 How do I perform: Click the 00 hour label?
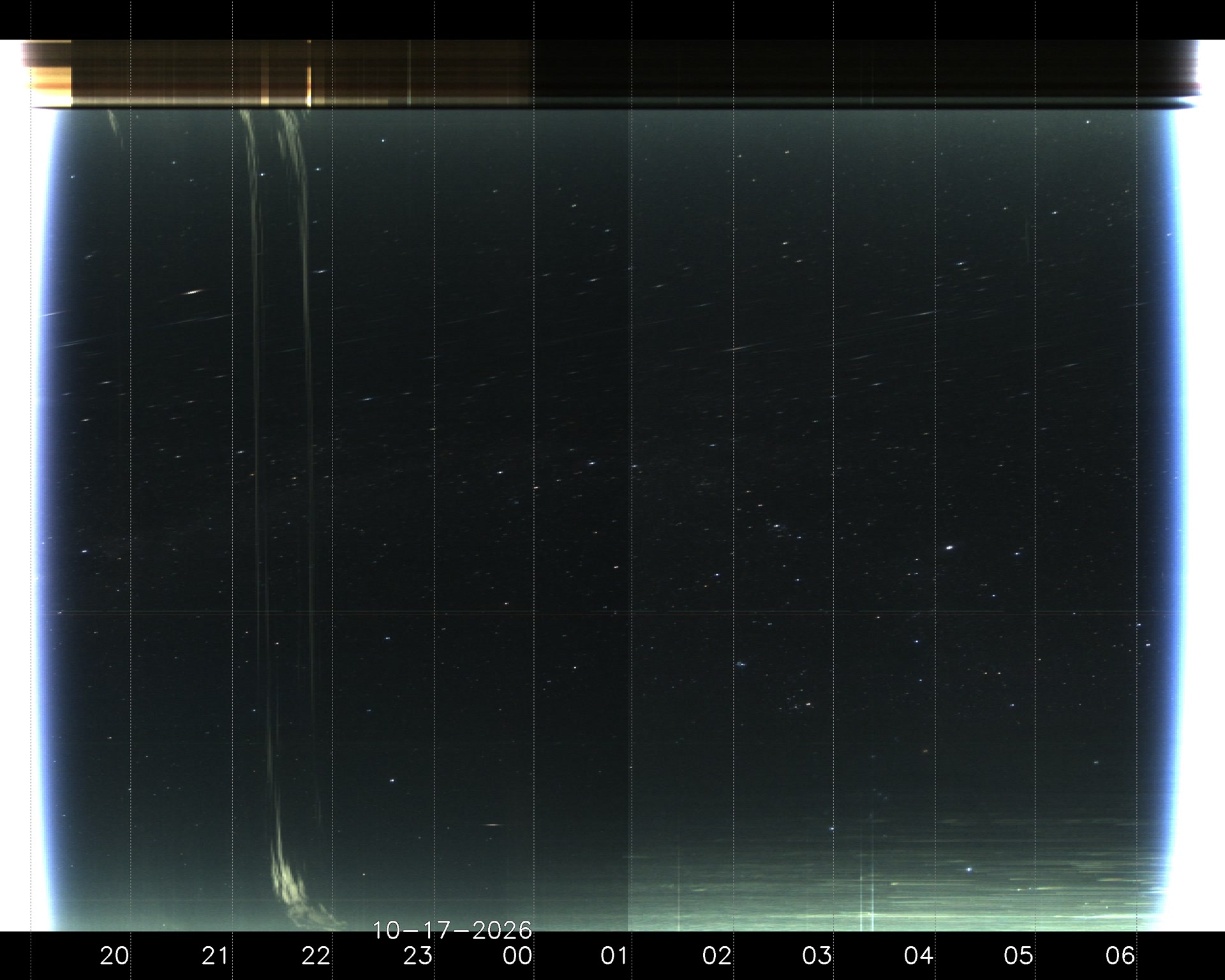517,955
